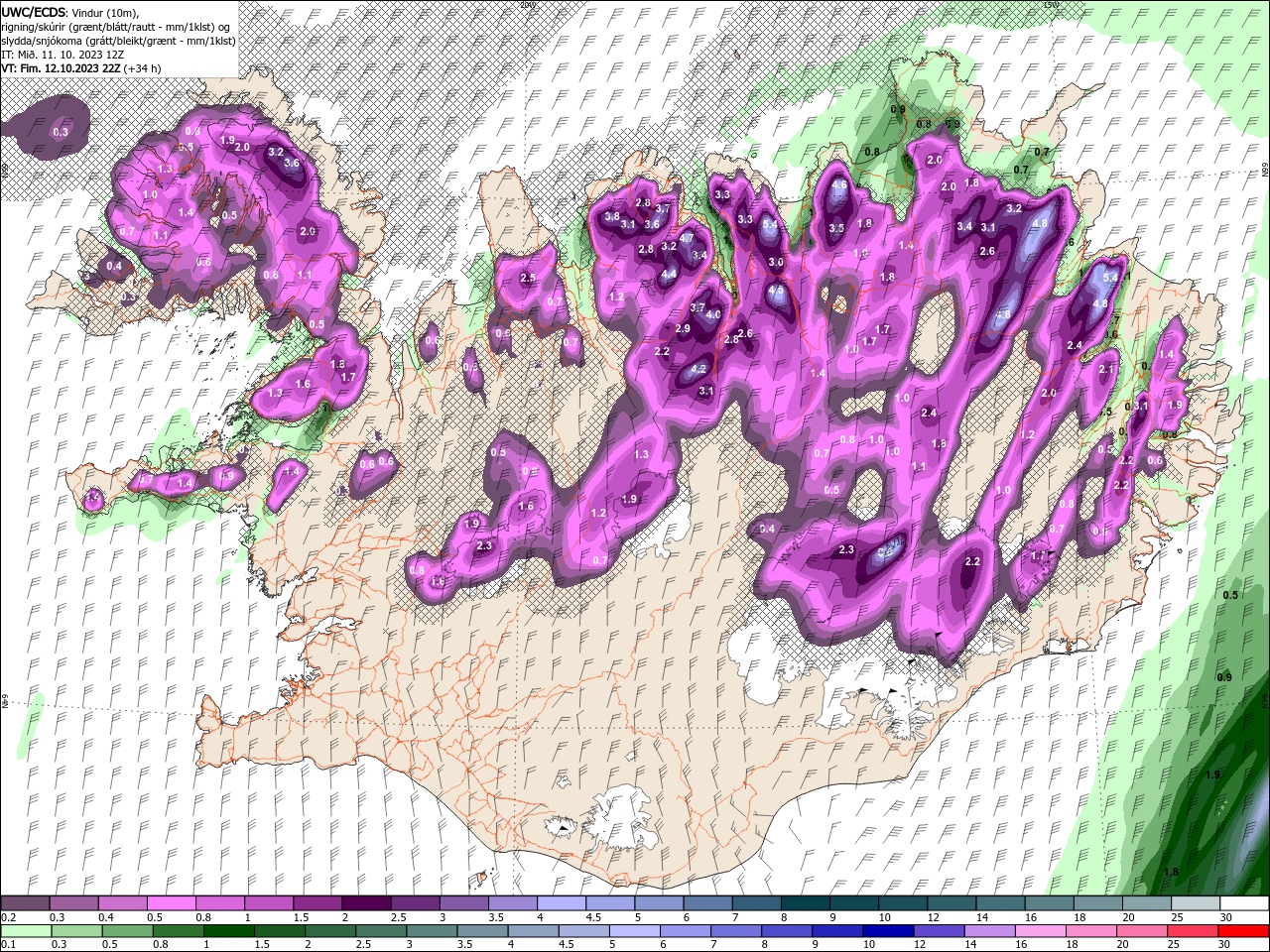Click the 2.9 snowfall value on map
The height and width of the screenshot is (952, 1270).
(x=683, y=329)
